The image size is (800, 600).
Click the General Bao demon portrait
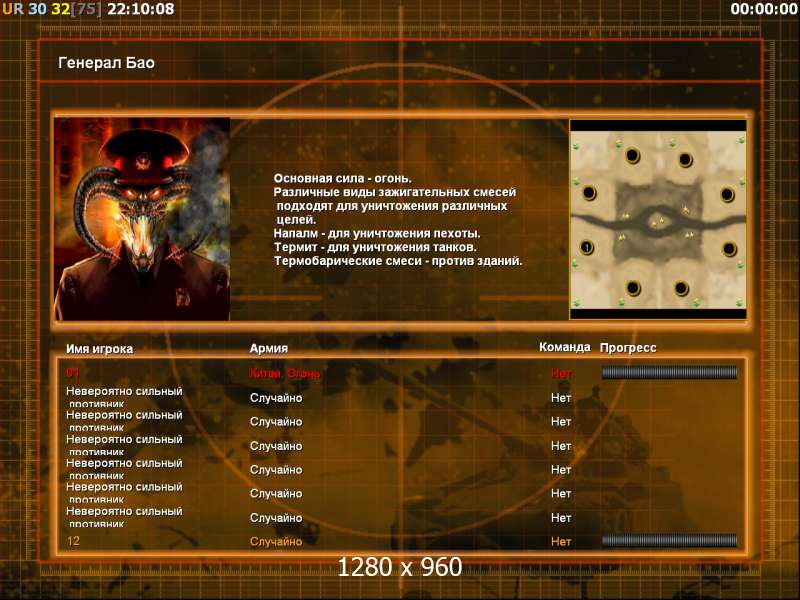pyautogui.click(x=142, y=219)
